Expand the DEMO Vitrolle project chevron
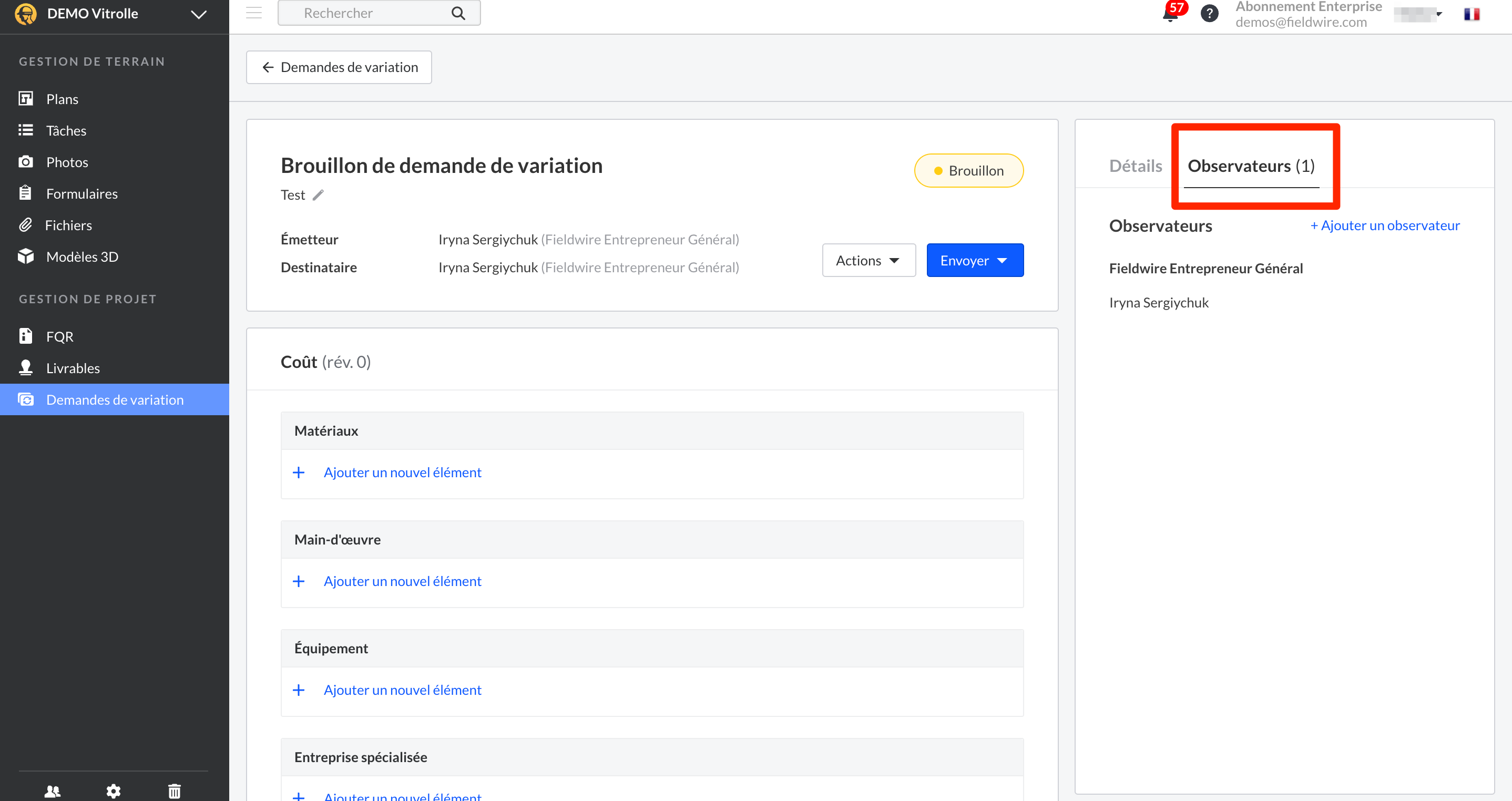 [x=199, y=14]
